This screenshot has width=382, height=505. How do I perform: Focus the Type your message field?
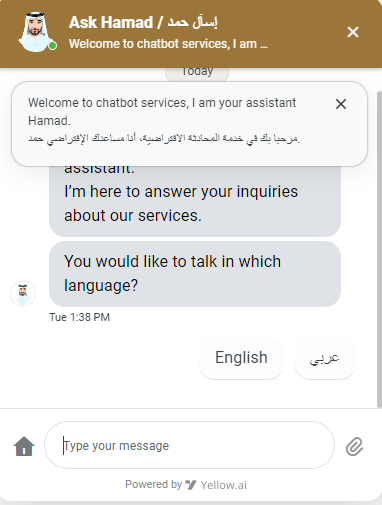[x=189, y=445]
